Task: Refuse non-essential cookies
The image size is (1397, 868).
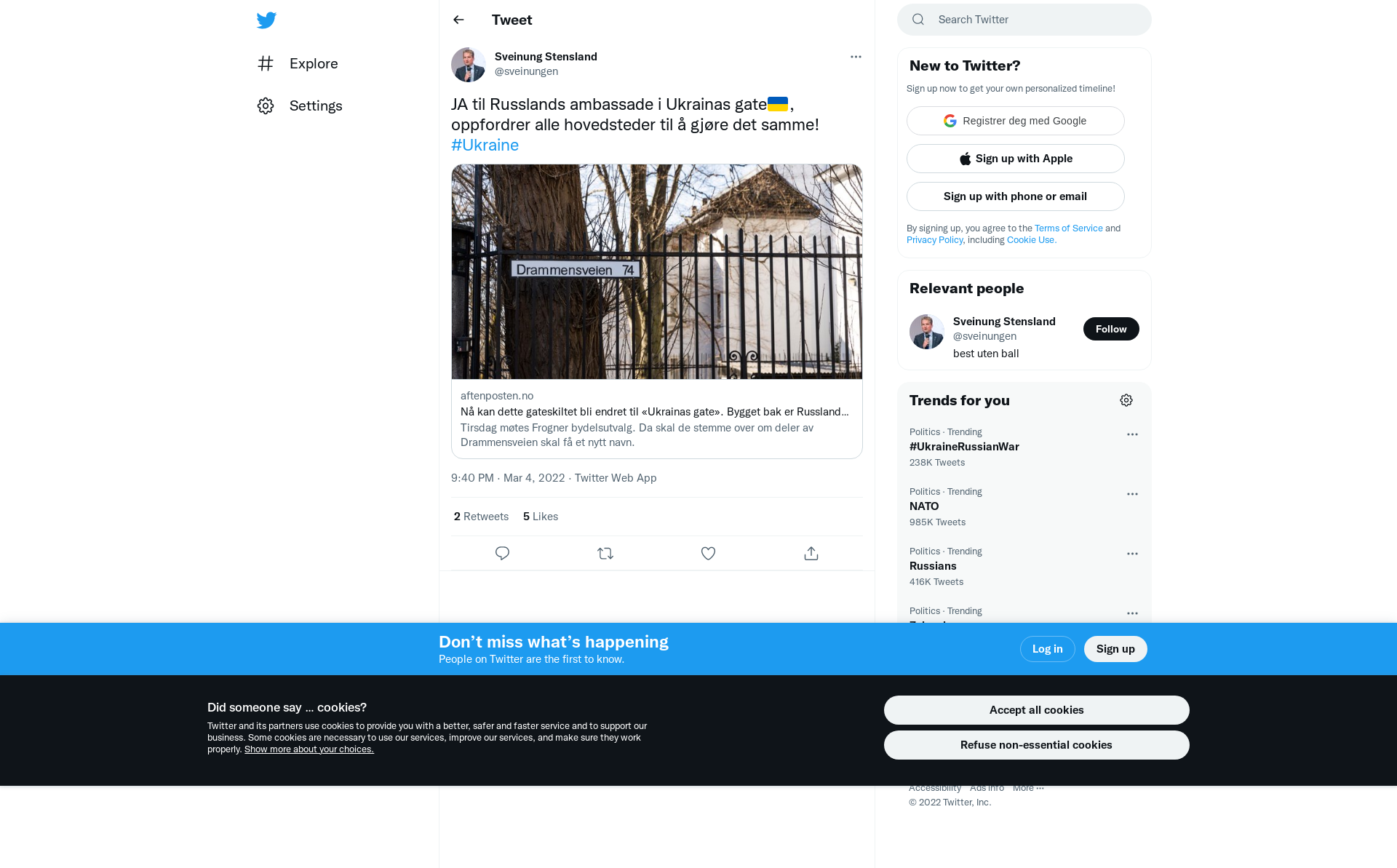Action: pos(1036,745)
